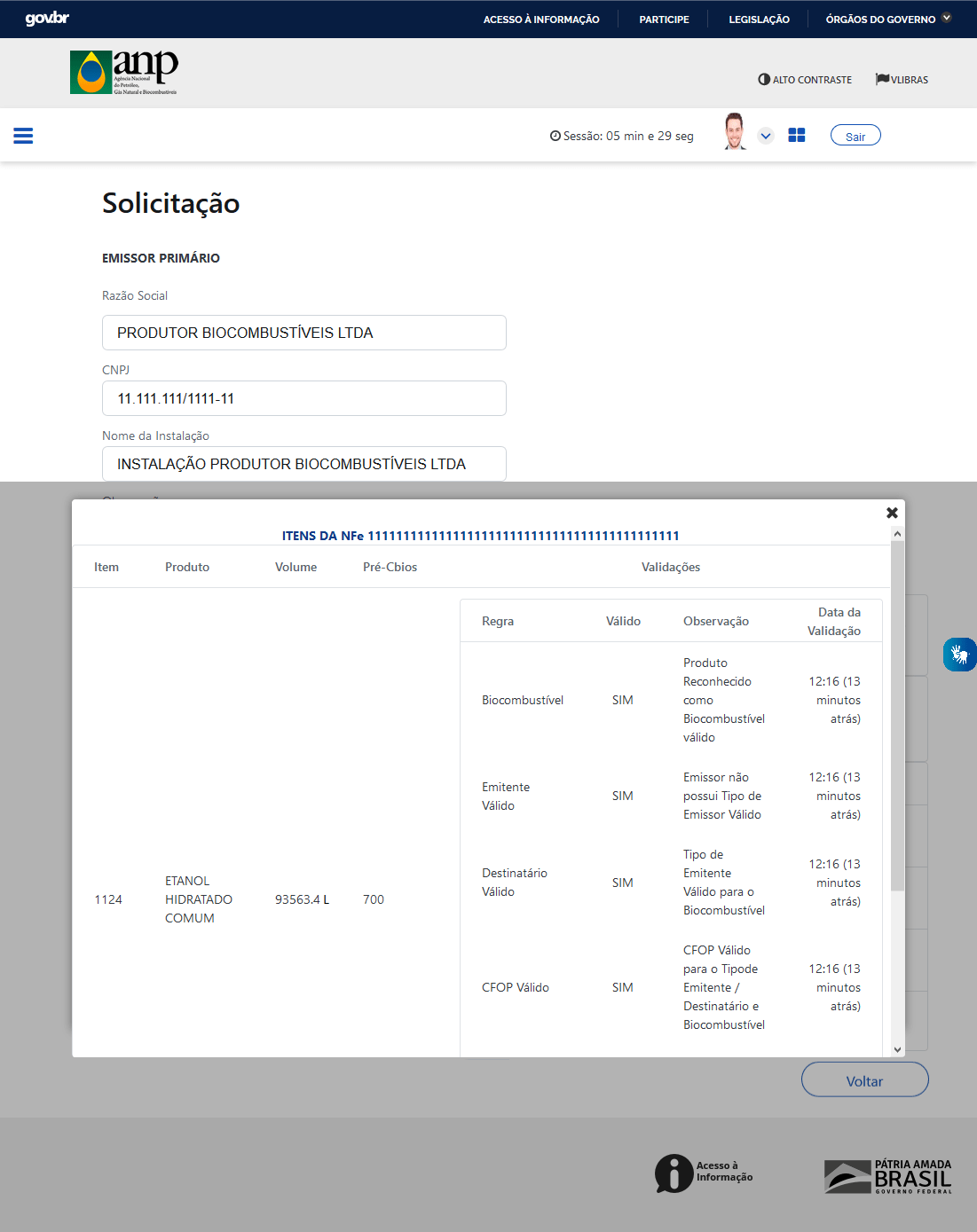Open the VLibras hand accessibility widget
This screenshot has height=1232, width=977.
(959, 655)
